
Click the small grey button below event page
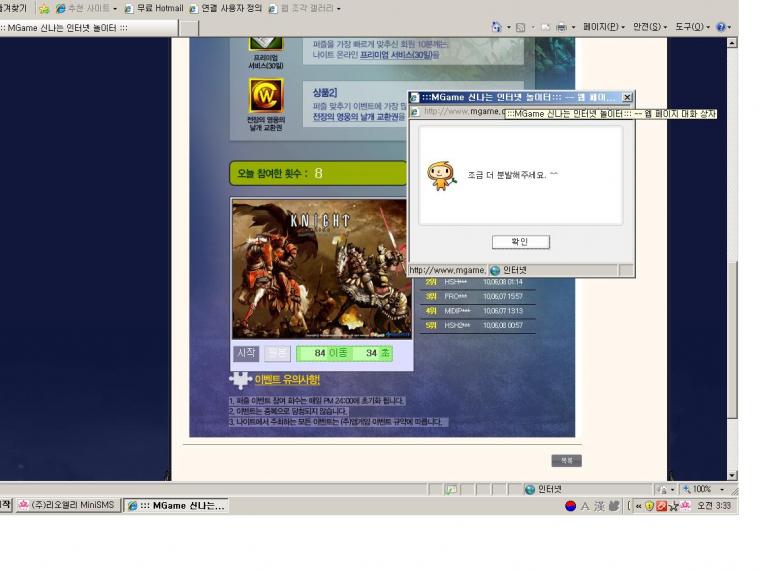click(567, 460)
